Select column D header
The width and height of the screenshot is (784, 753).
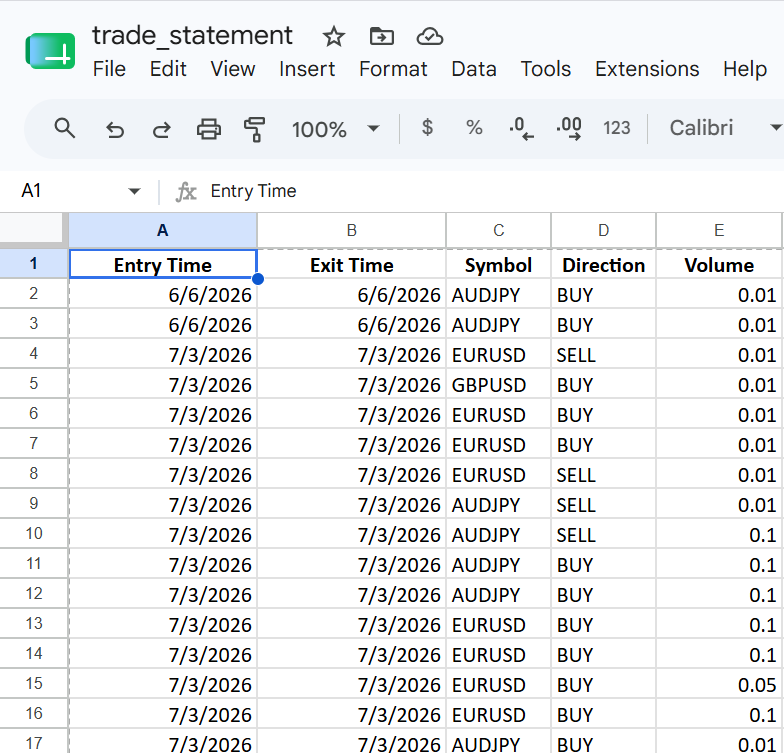(604, 230)
